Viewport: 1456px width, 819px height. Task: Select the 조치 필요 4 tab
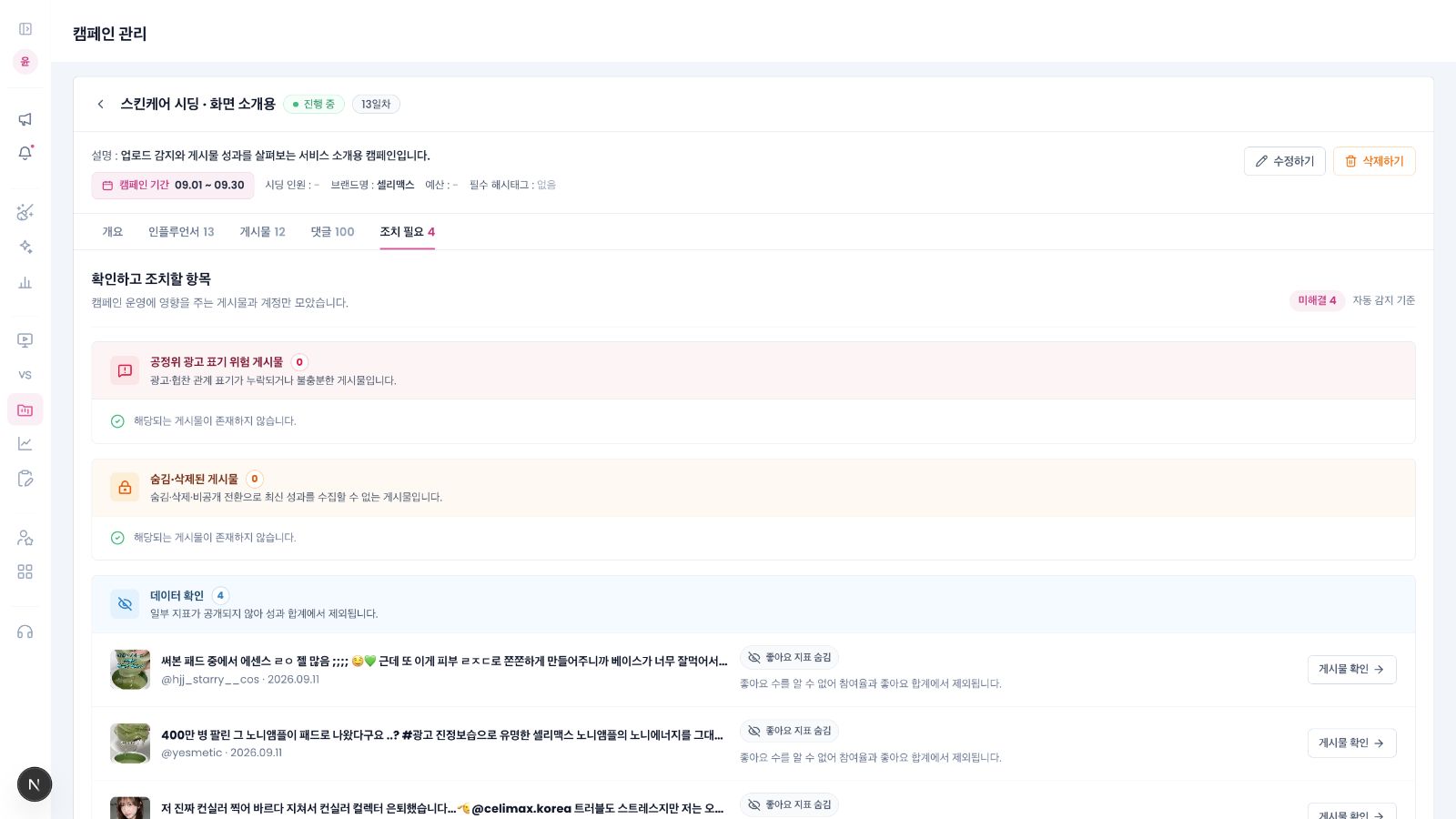[x=408, y=232]
